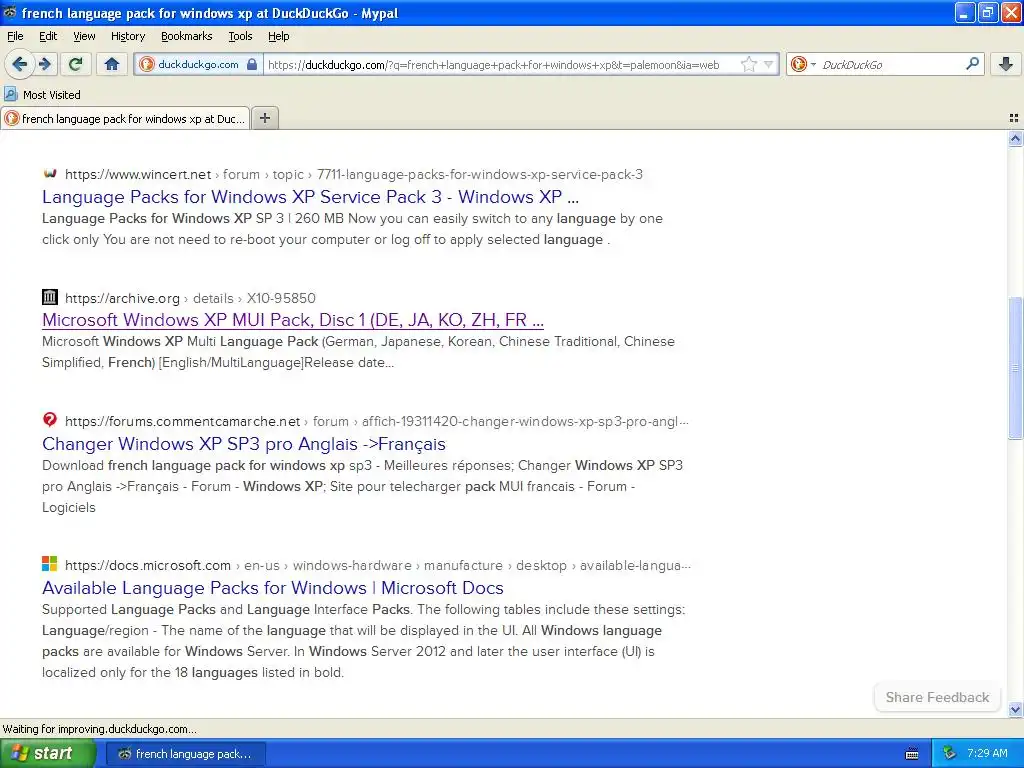Screen dimensions: 1024x768
Task: Click the 7:29 AM clock
Action: [987, 753]
